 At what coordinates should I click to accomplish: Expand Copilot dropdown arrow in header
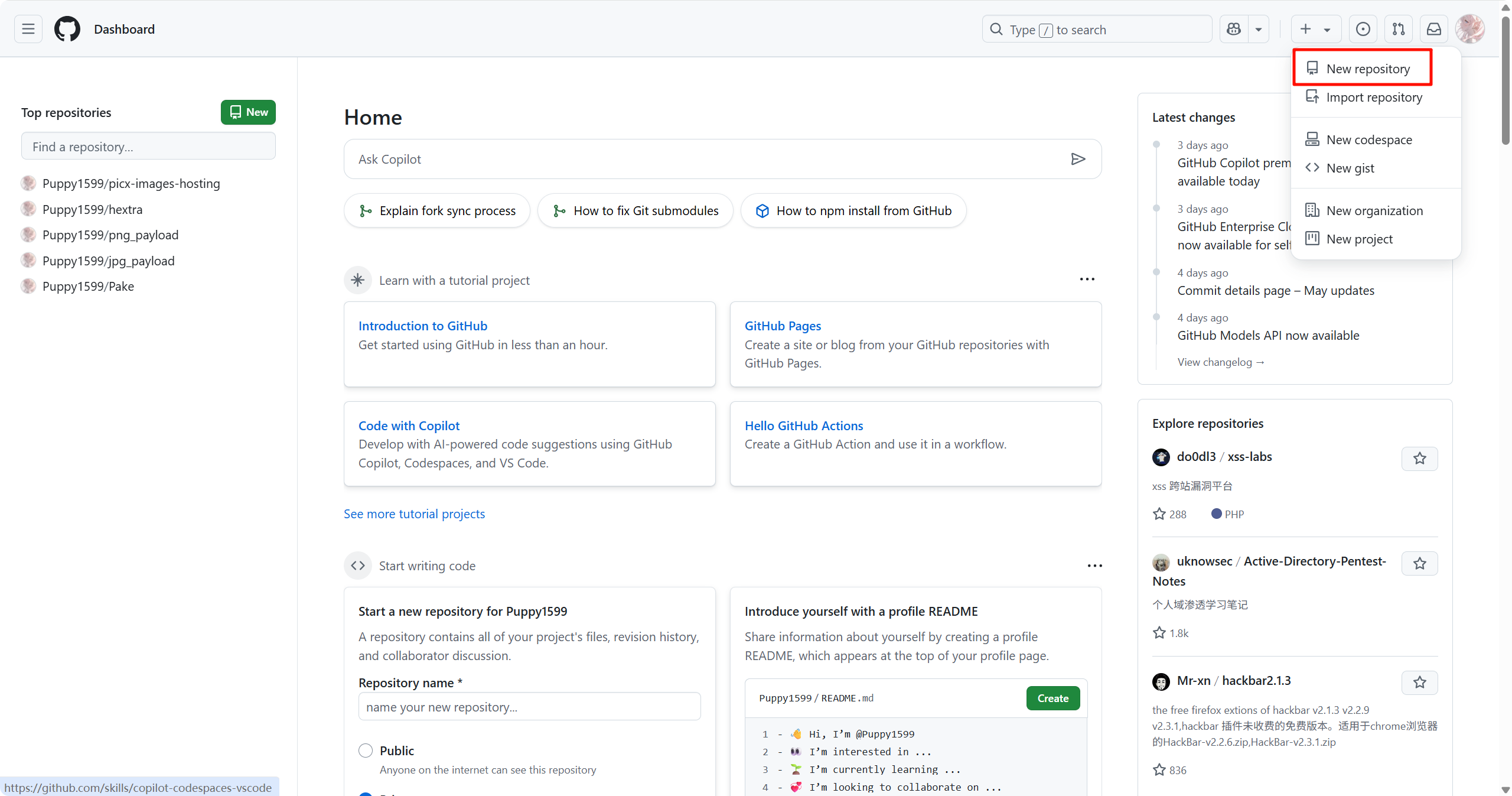[x=1259, y=29]
